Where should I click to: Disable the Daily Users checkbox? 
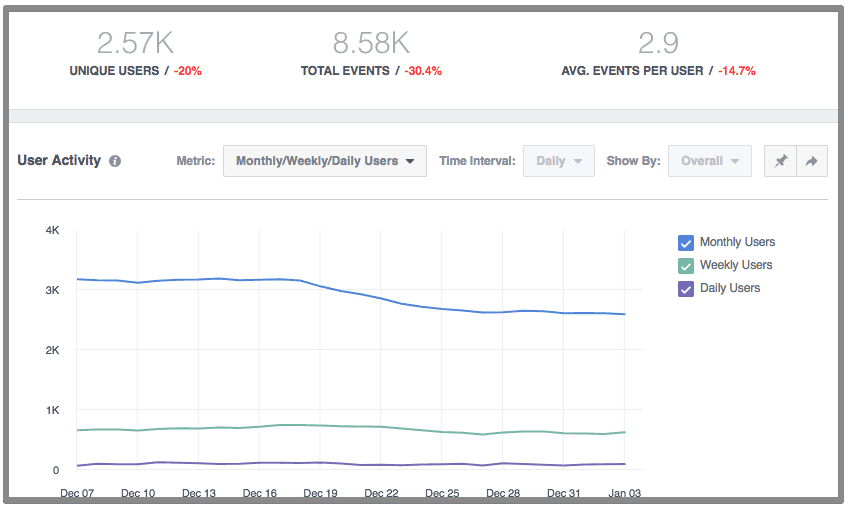click(686, 289)
